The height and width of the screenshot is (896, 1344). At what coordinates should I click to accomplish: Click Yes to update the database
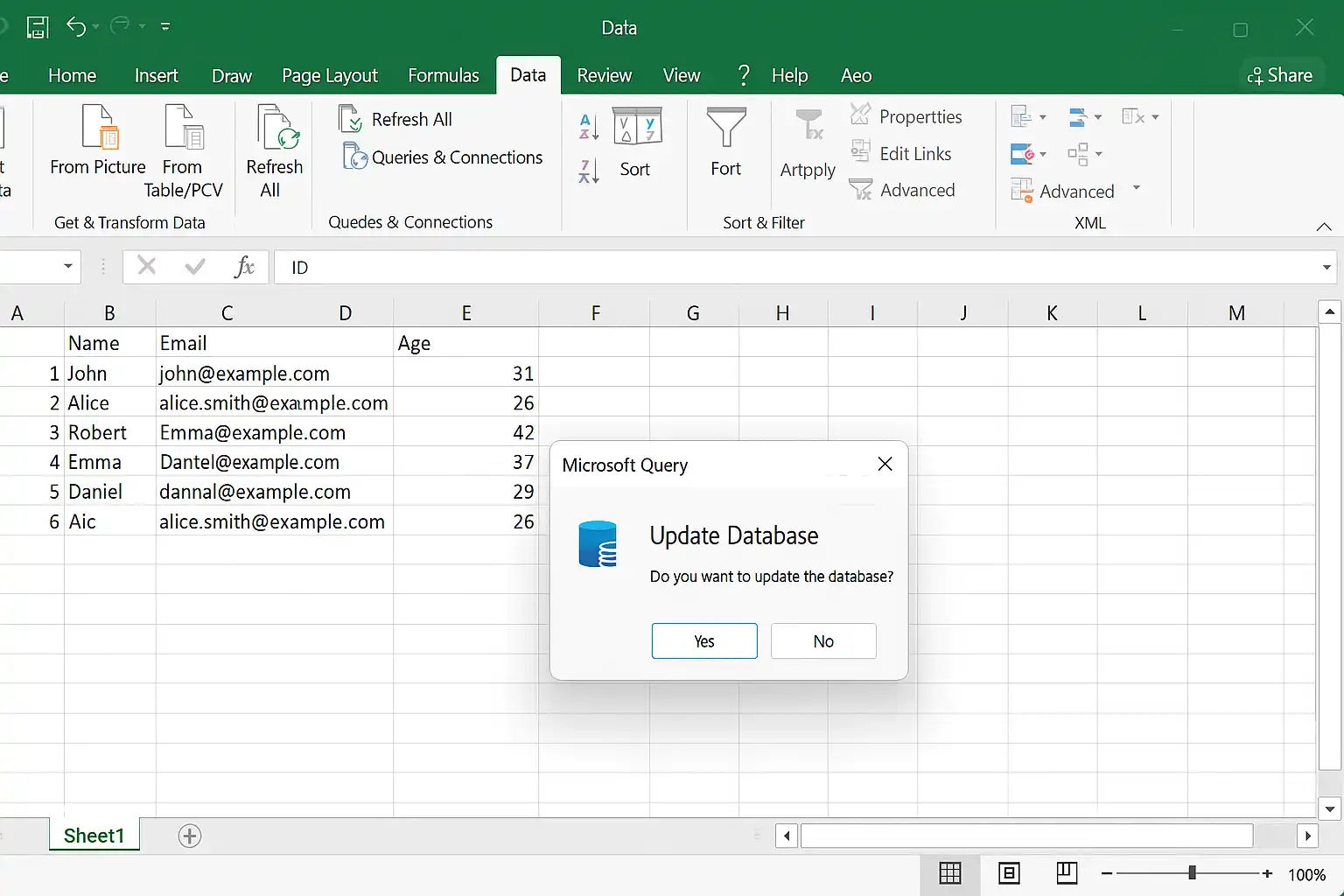tap(704, 641)
